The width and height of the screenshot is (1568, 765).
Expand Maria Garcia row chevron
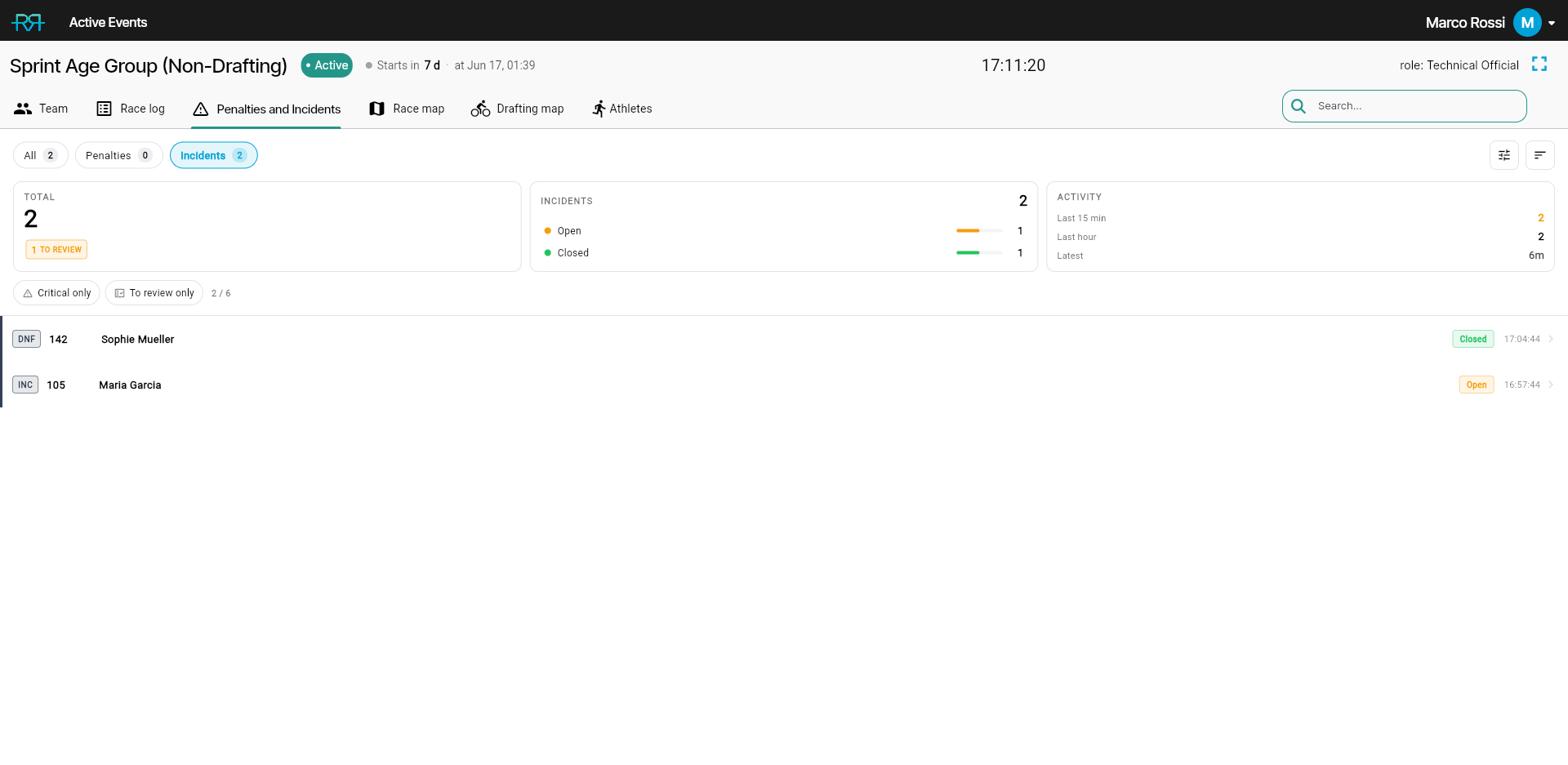pos(1551,385)
